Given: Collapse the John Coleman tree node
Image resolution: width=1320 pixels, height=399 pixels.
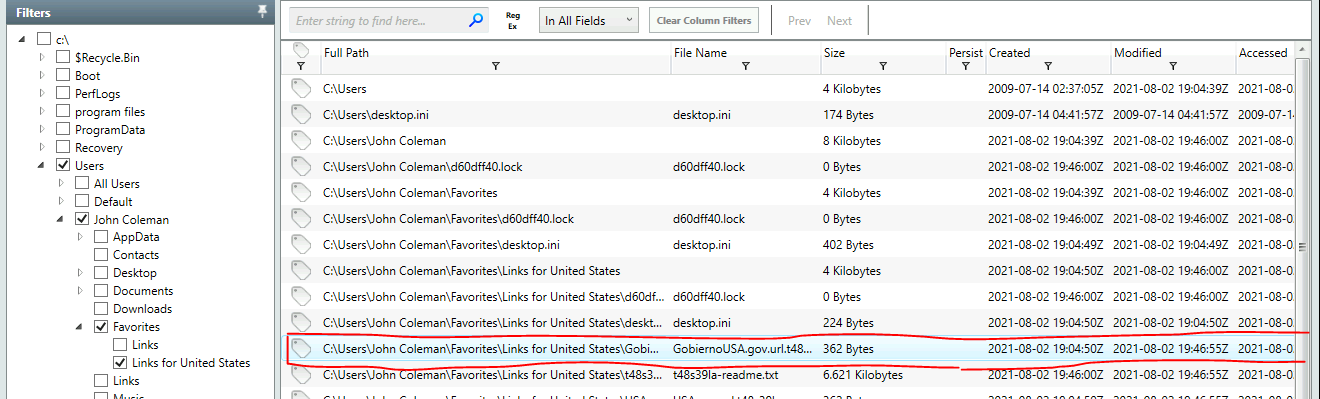Looking at the screenshot, I should pos(61,220).
